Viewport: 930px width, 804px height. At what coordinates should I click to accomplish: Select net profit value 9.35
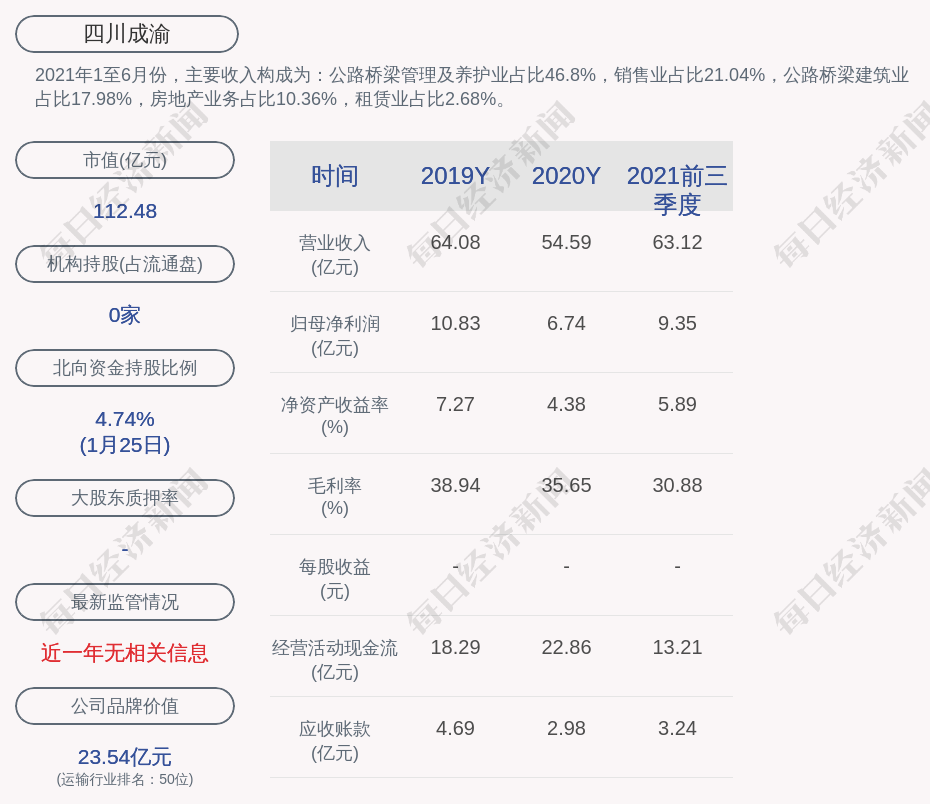[677, 323]
